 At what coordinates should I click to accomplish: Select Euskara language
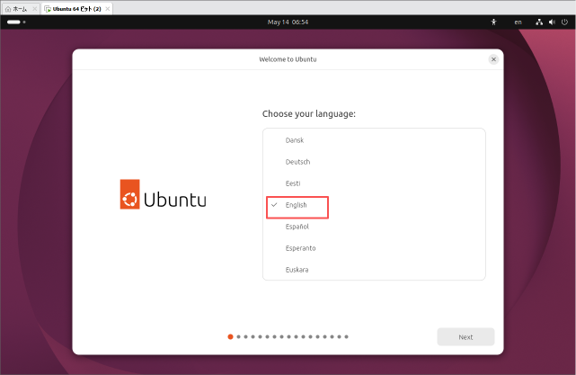[x=374, y=270]
